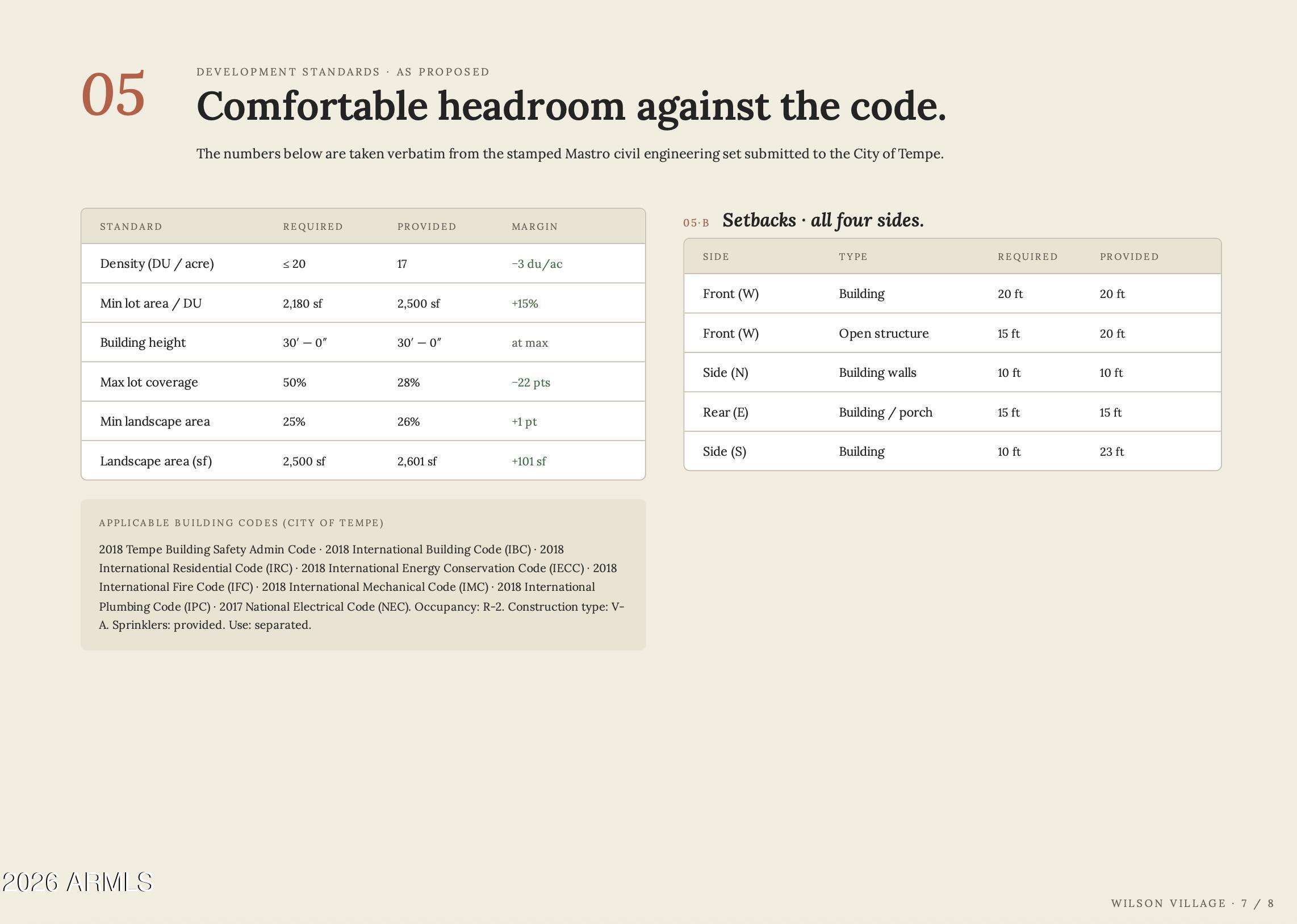
Task: Select the Open structure setback row
Action: click(952, 333)
